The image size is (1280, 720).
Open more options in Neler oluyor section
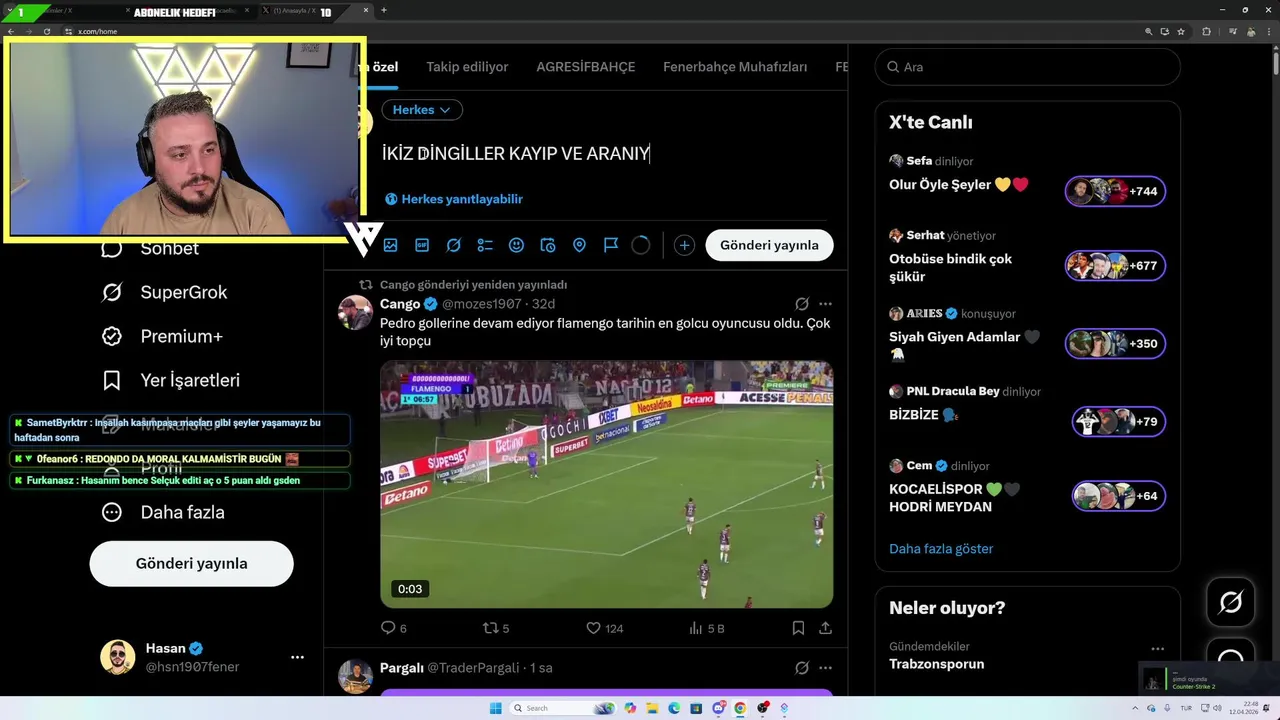(1157, 649)
